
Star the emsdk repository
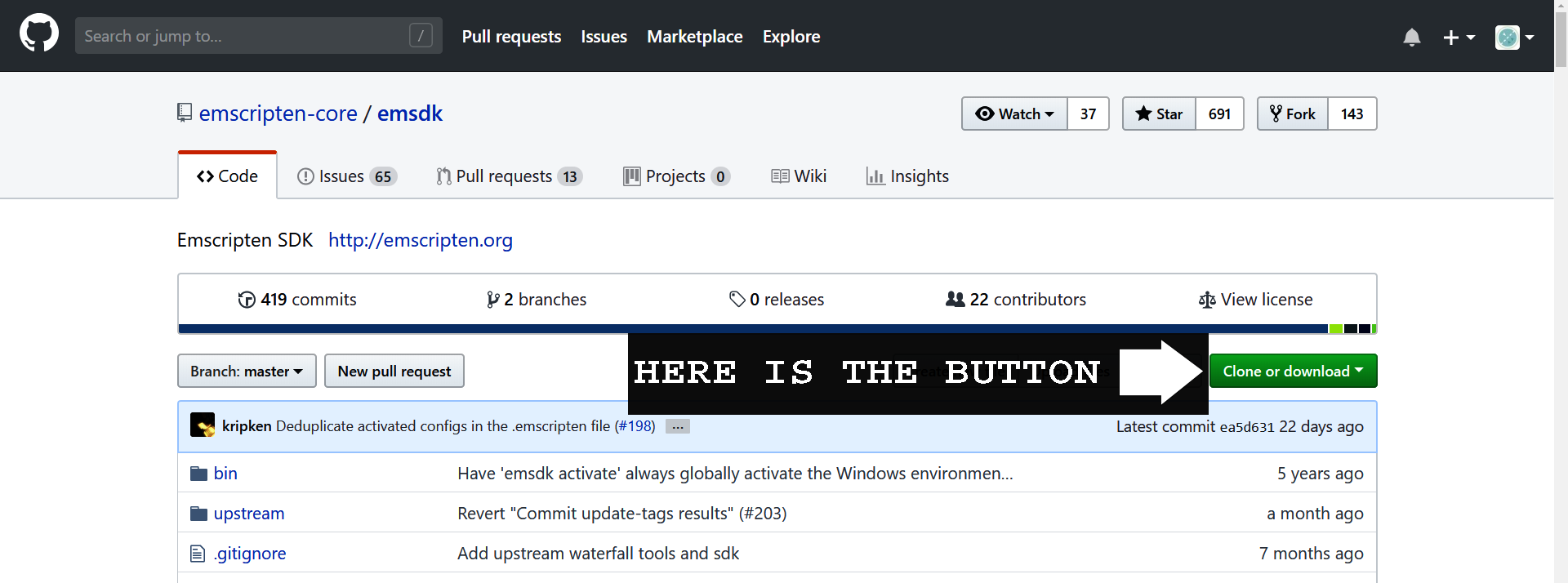click(1159, 114)
